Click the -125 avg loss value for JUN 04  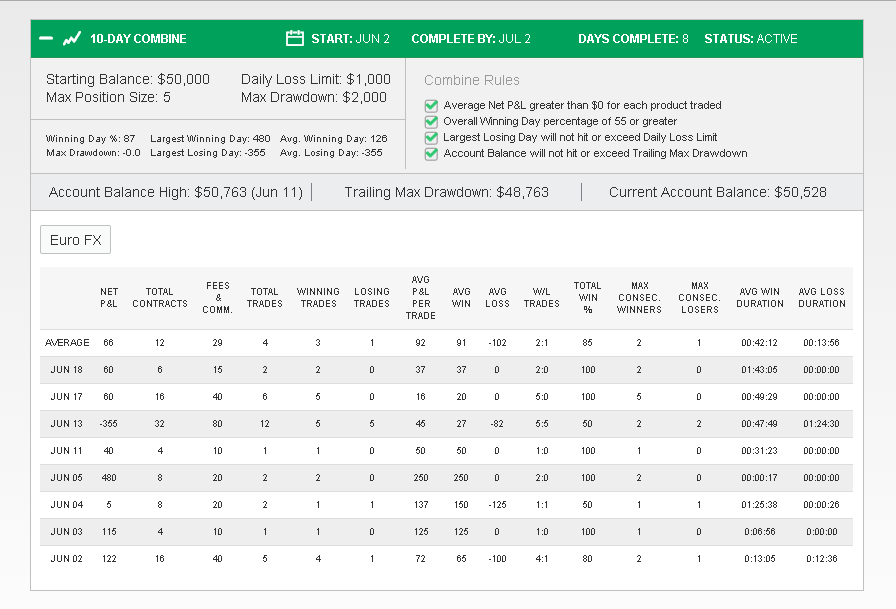coord(497,504)
